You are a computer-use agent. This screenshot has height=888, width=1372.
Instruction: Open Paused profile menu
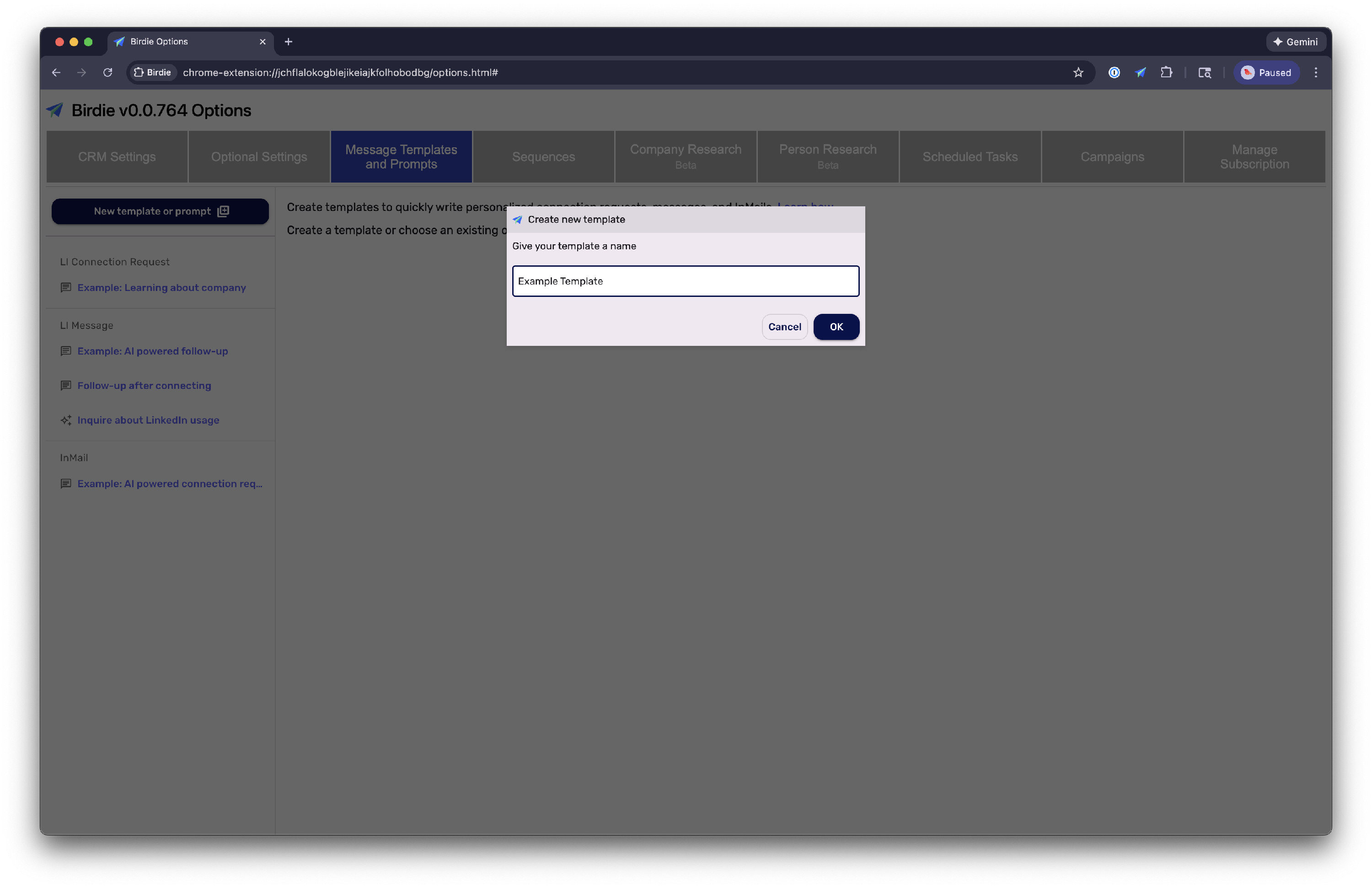coord(1266,73)
